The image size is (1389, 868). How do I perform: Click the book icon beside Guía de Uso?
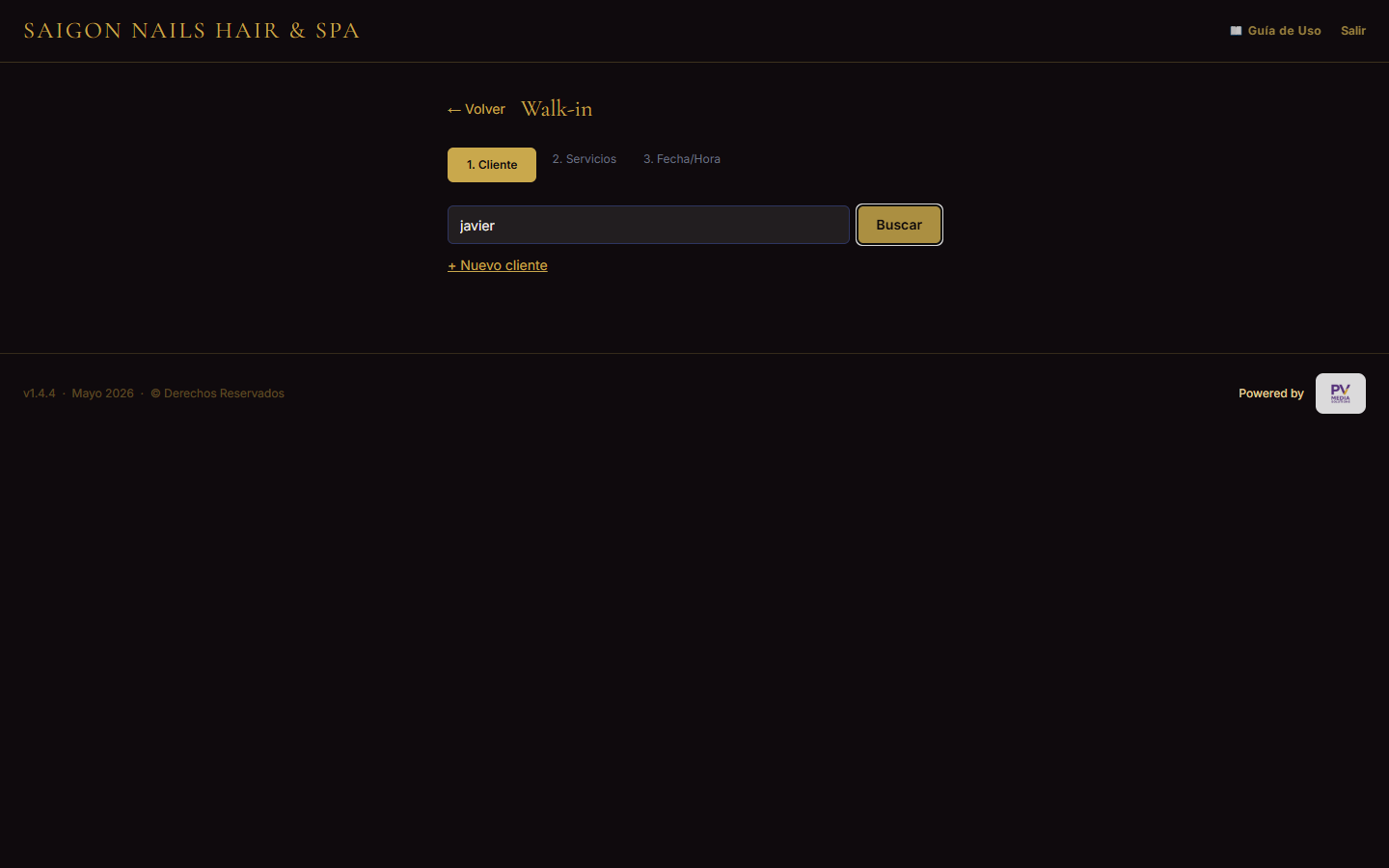click(x=1236, y=31)
